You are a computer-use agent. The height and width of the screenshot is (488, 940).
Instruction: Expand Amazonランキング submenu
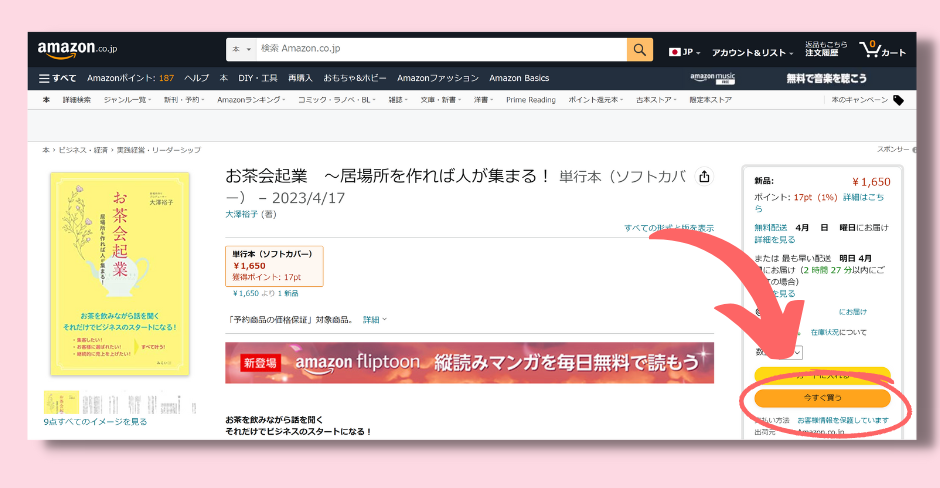tap(251, 100)
